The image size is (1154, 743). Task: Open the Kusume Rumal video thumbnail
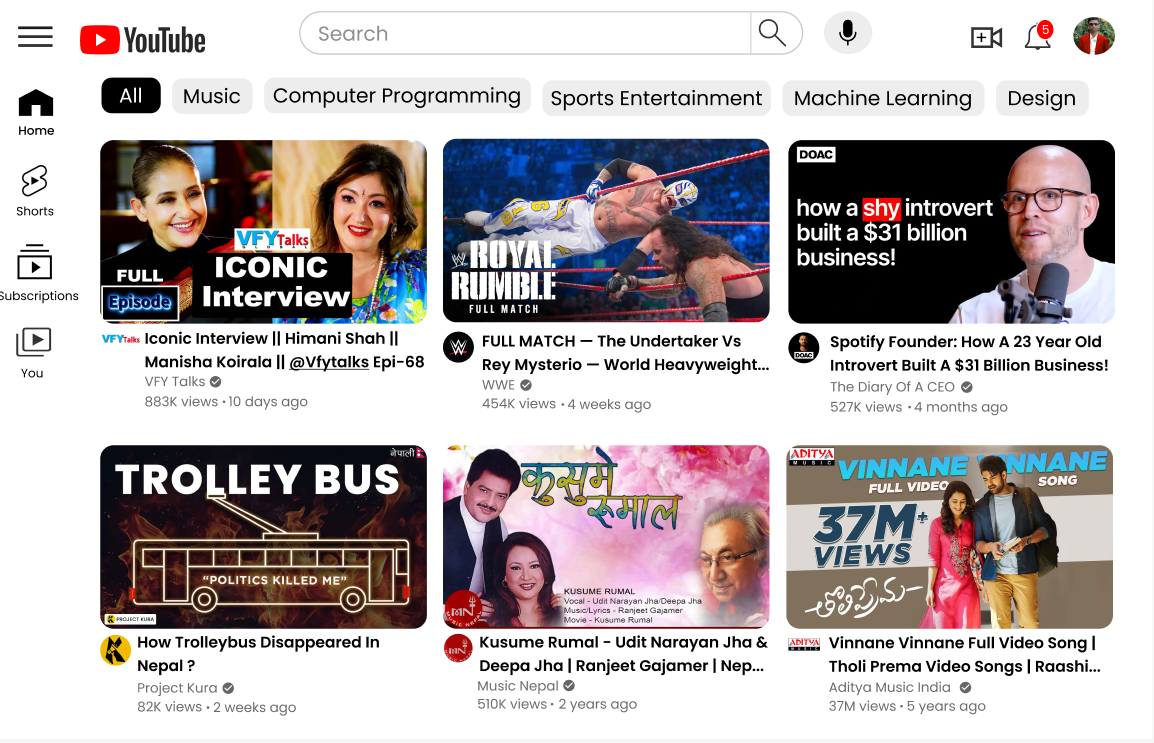(606, 537)
